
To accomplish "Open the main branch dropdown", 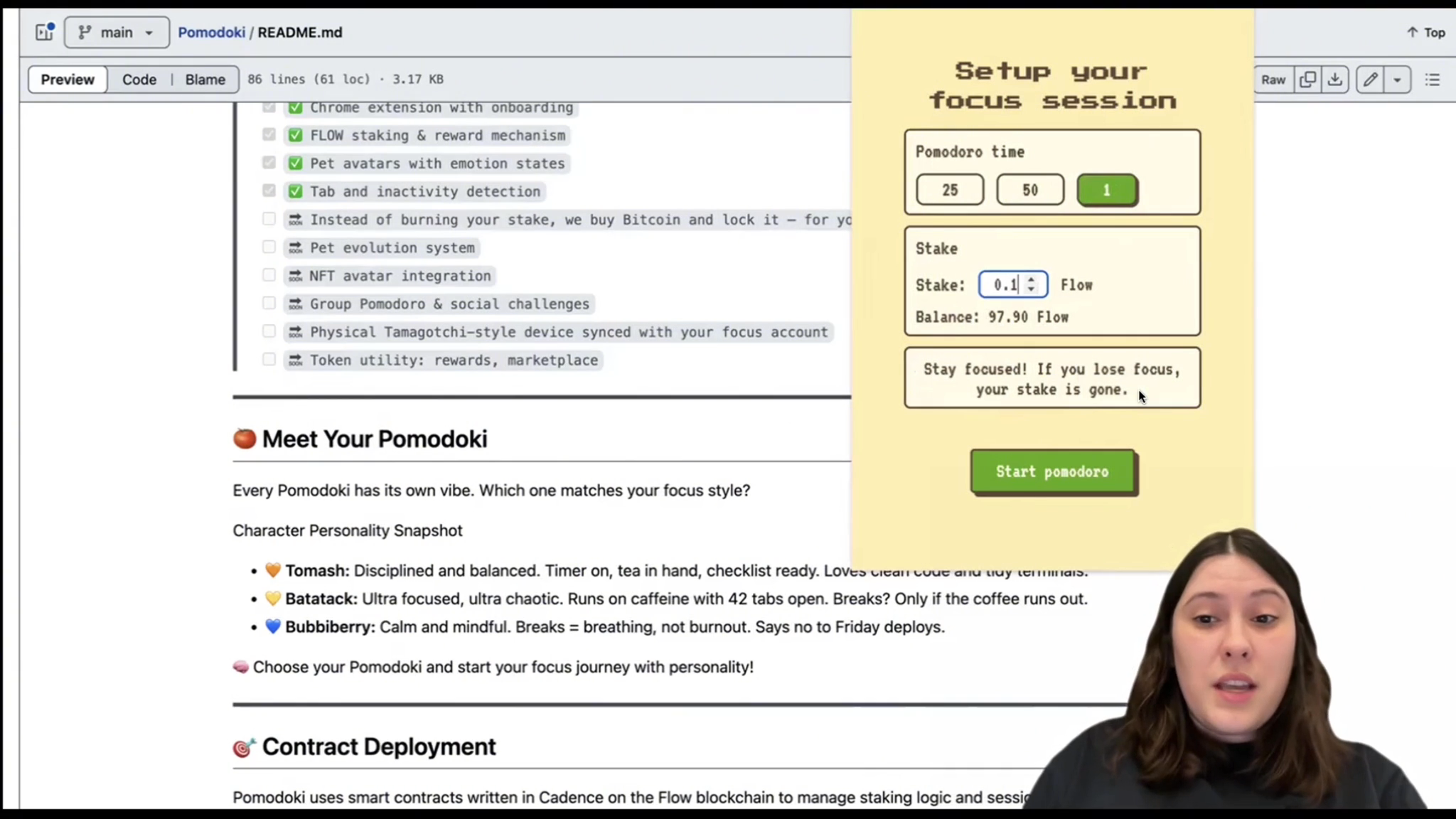I will pyautogui.click(x=117, y=32).
